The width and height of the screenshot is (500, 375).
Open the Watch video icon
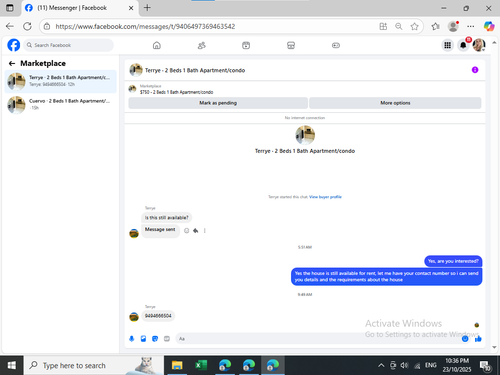tap(246, 45)
